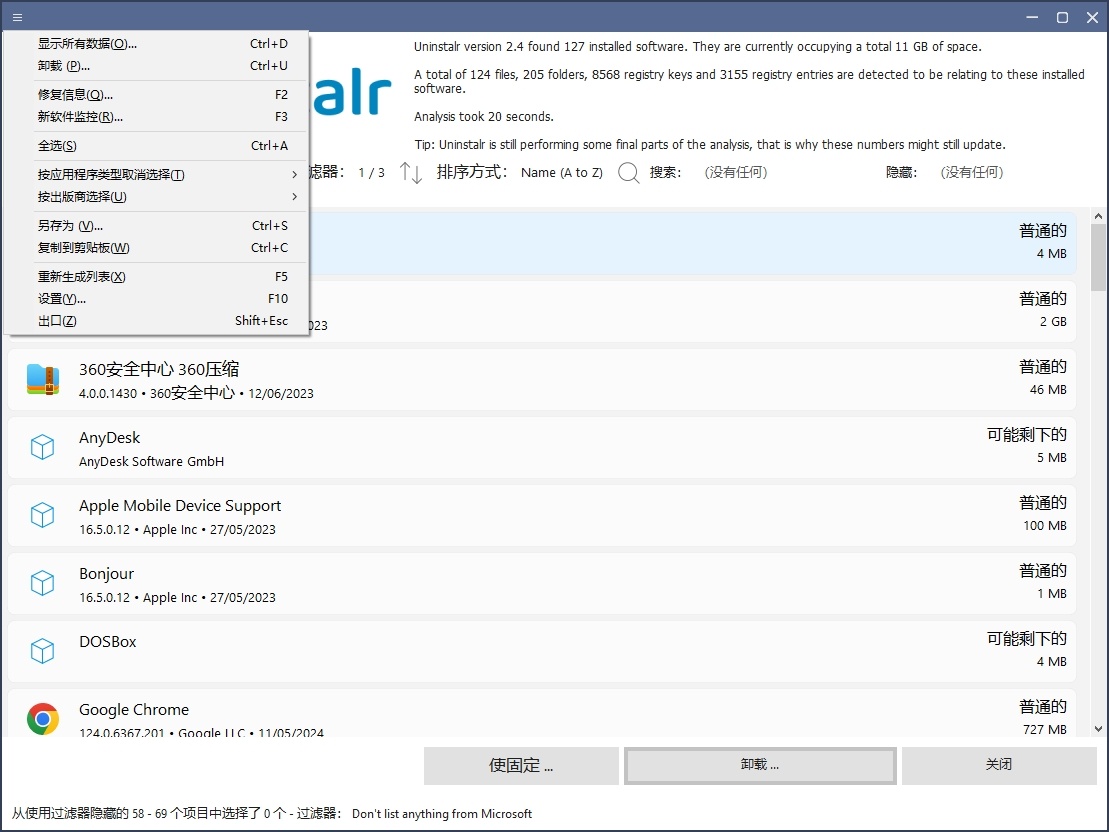1109x832 pixels.
Task: Click the Google Chrome icon
Action: [42, 719]
